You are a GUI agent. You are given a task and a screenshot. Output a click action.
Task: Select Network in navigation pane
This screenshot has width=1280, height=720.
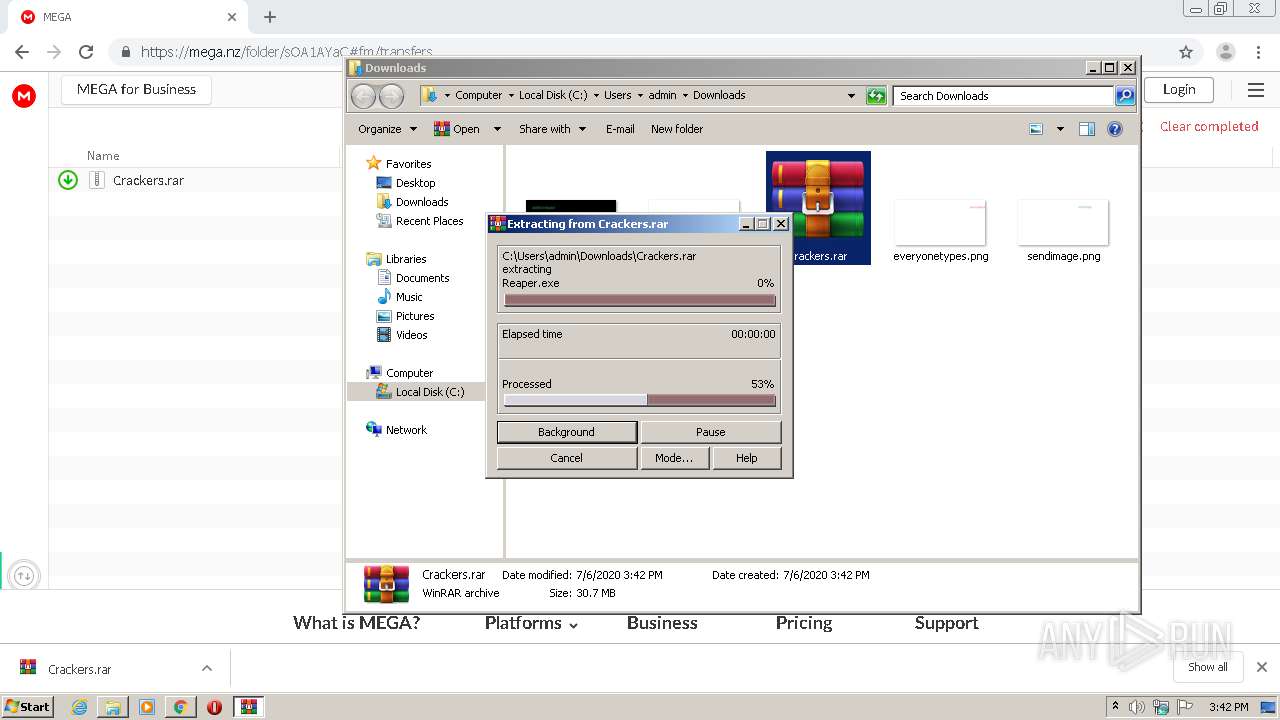tap(397, 430)
